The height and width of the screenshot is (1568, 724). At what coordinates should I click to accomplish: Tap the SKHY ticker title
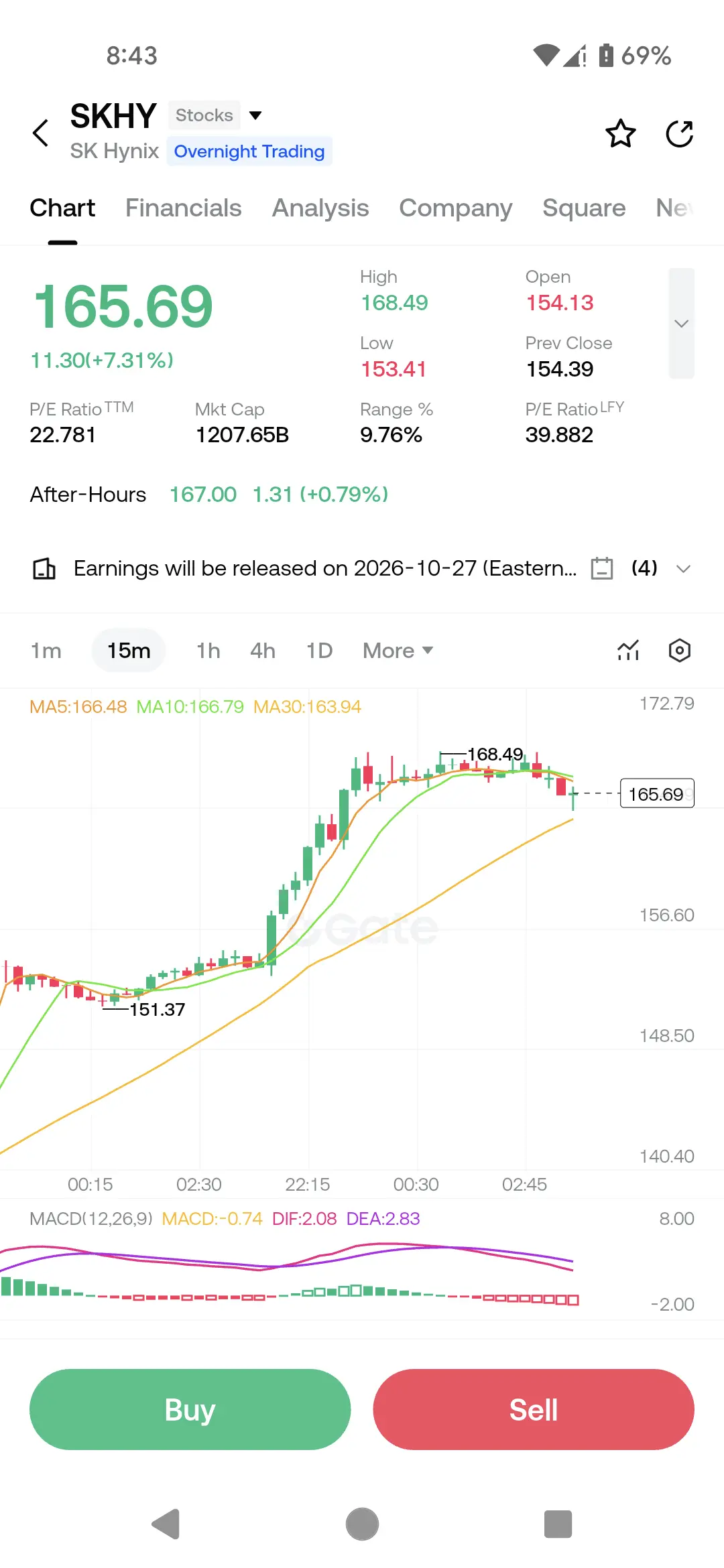[113, 116]
